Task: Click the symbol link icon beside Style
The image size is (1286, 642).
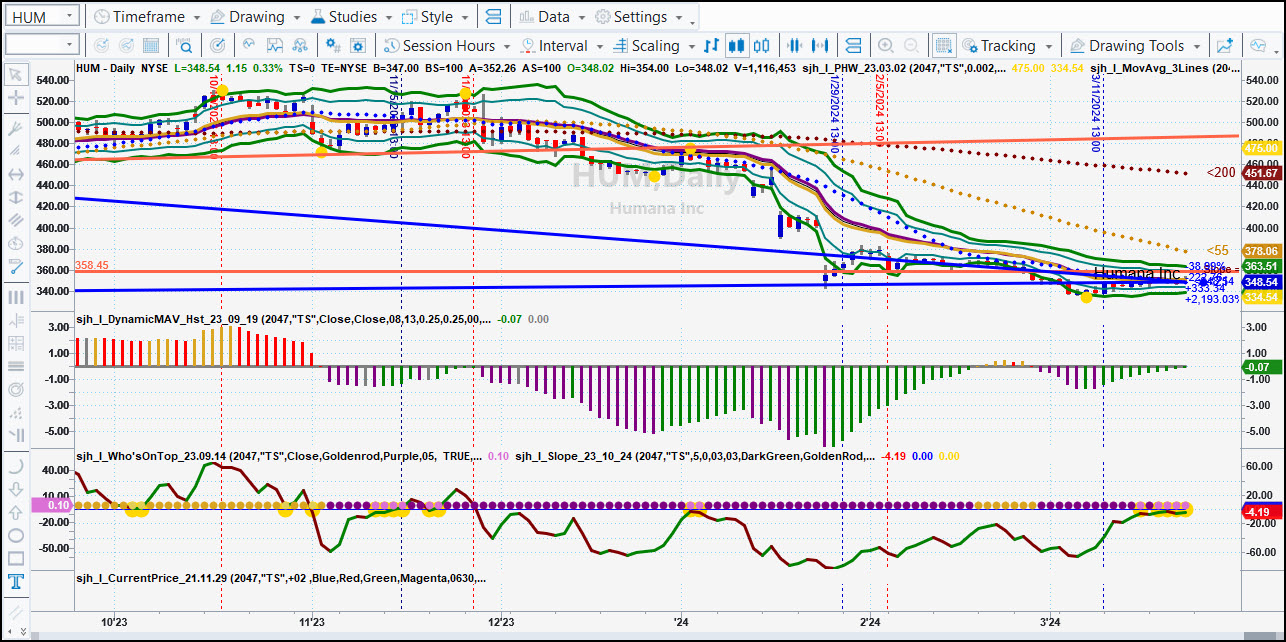Action: click(493, 17)
